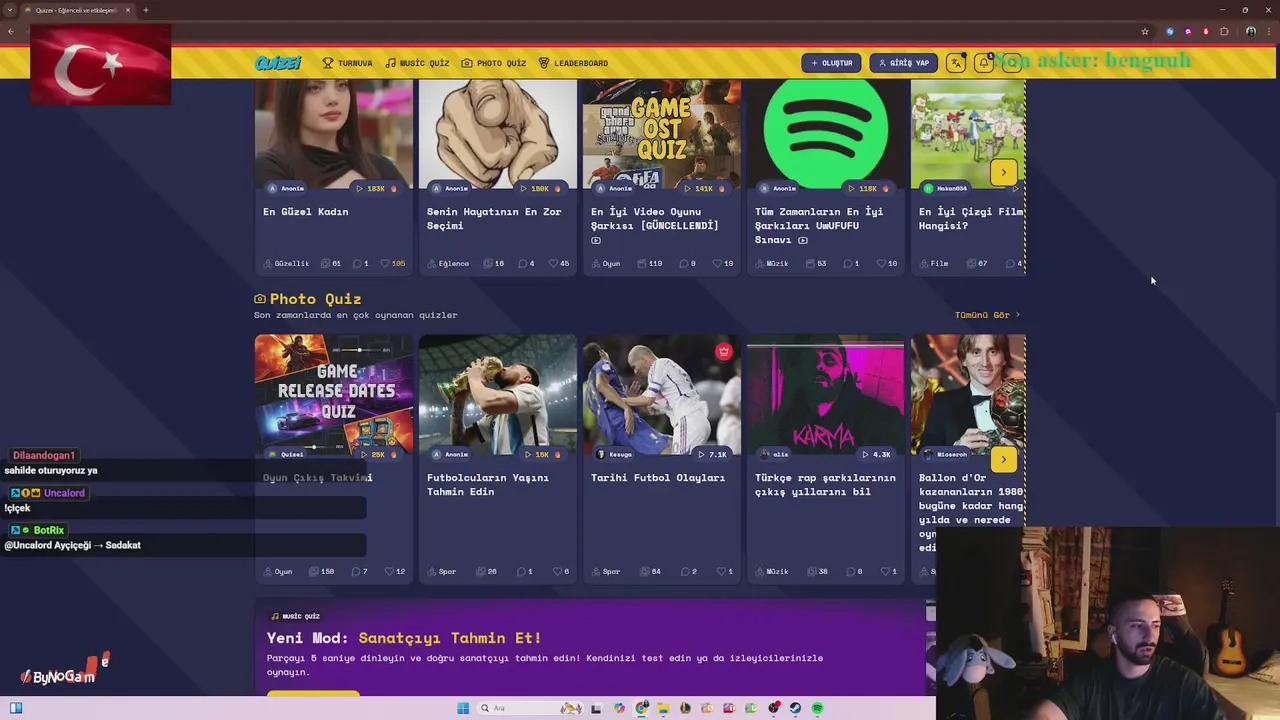Screen dimensions: 1280x720
Task: Click the 141K play count badge
Action: click(705, 188)
